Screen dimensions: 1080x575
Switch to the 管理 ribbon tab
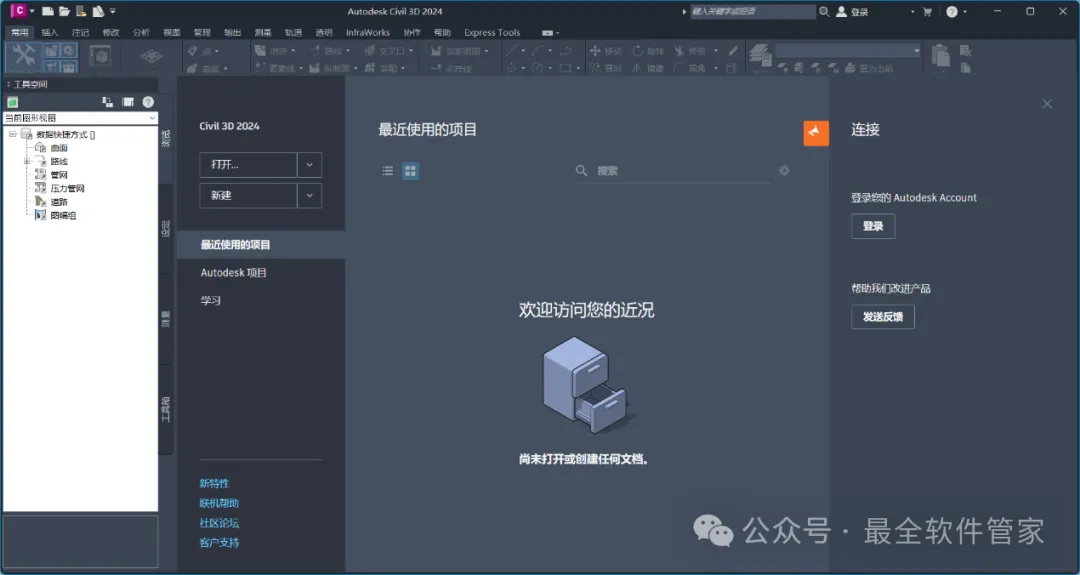pos(202,32)
